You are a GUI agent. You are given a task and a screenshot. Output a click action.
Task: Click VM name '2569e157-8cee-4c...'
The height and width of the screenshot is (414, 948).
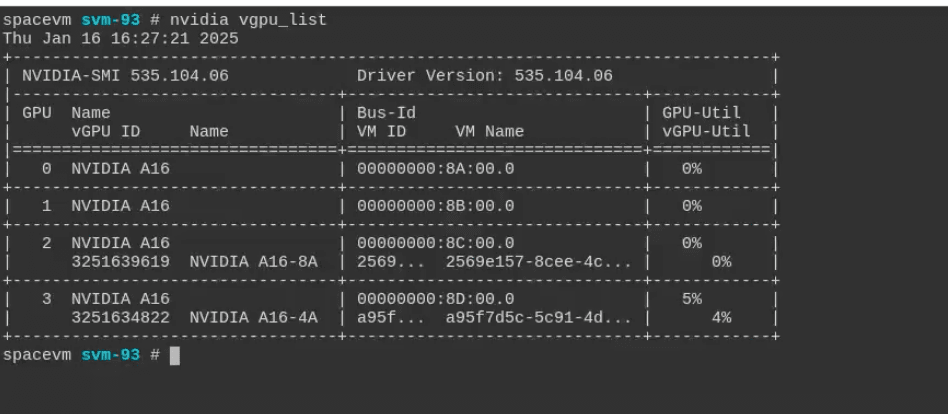[541, 261]
